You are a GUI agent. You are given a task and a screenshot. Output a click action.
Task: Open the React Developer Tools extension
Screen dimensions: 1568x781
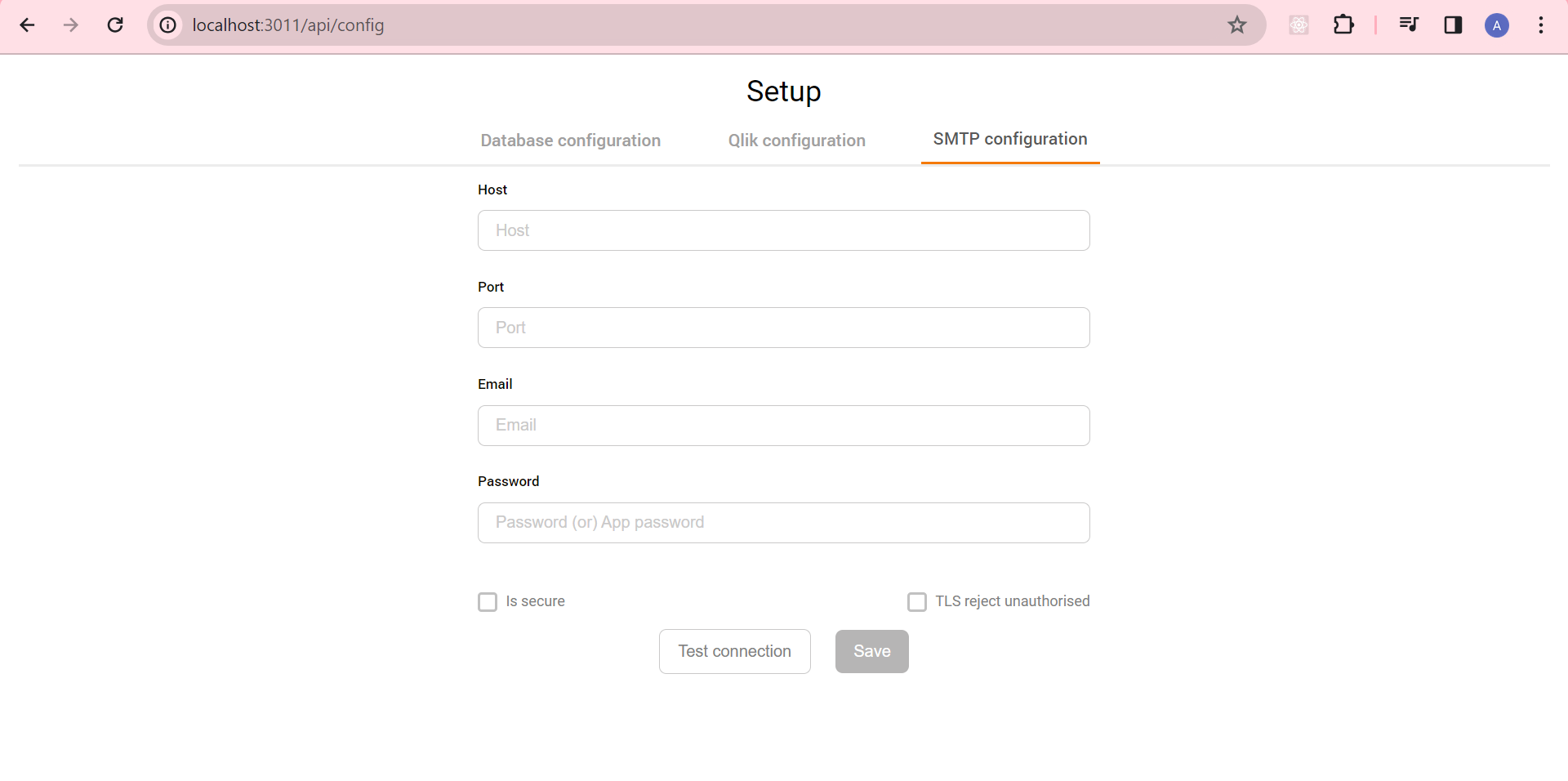click(x=1298, y=25)
